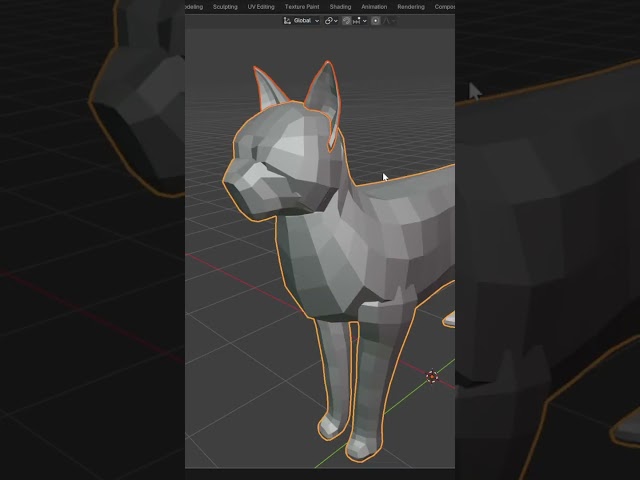The width and height of the screenshot is (640, 480).
Task: Toggle the snapping magnet icon
Action: [x=347, y=20]
